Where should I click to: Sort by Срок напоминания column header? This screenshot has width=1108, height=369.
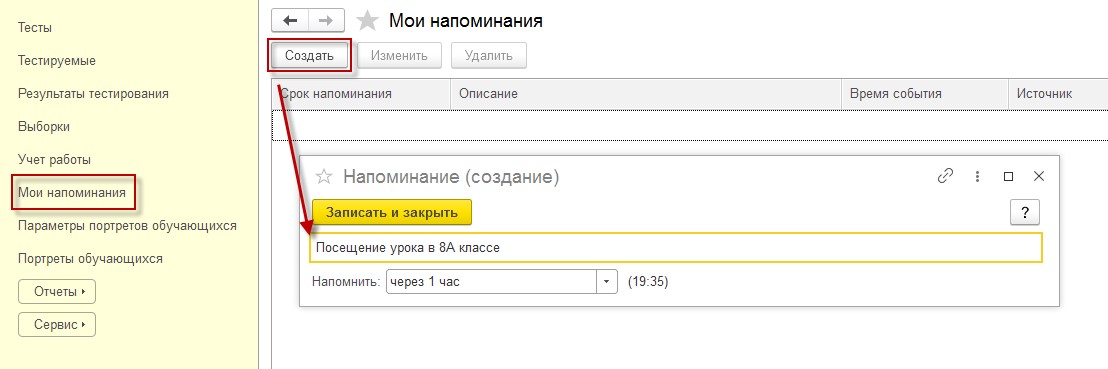coord(361,93)
